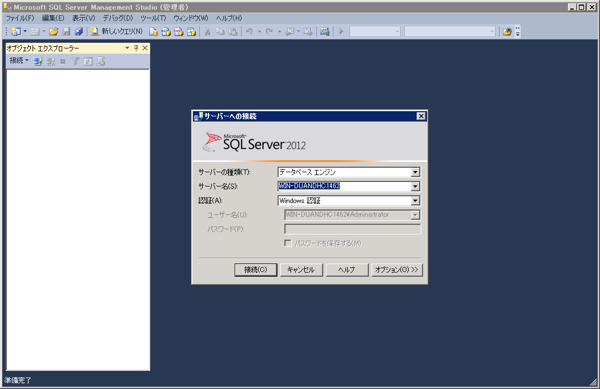The width and height of the screenshot is (600, 389).
Task: Click the Undo arrow icon
Action: tap(249, 32)
